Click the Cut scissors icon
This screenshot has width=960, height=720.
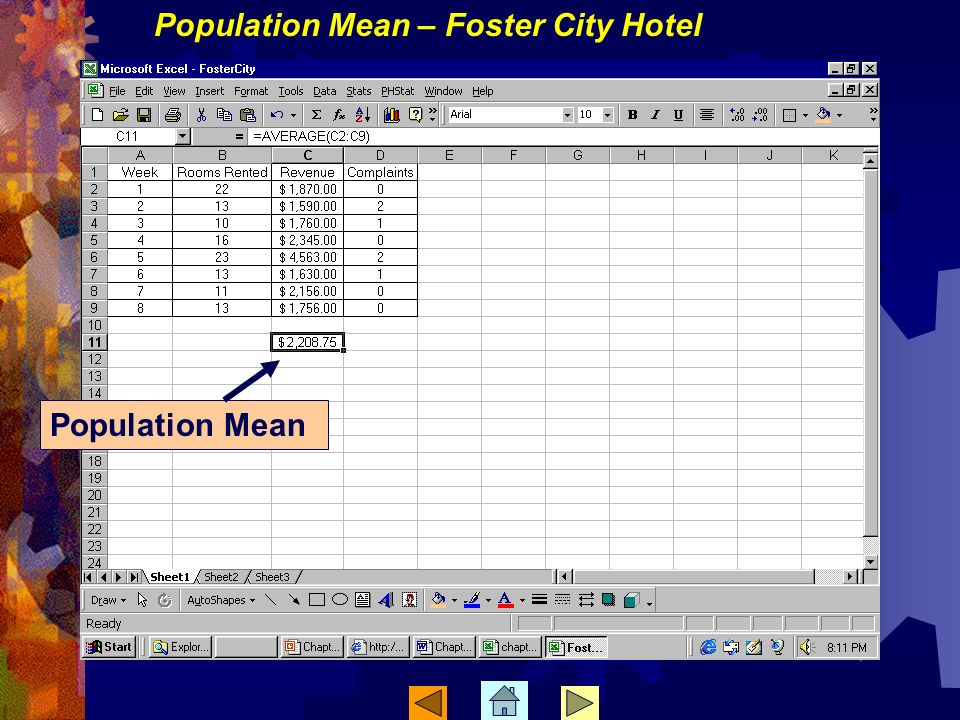tap(201, 114)
